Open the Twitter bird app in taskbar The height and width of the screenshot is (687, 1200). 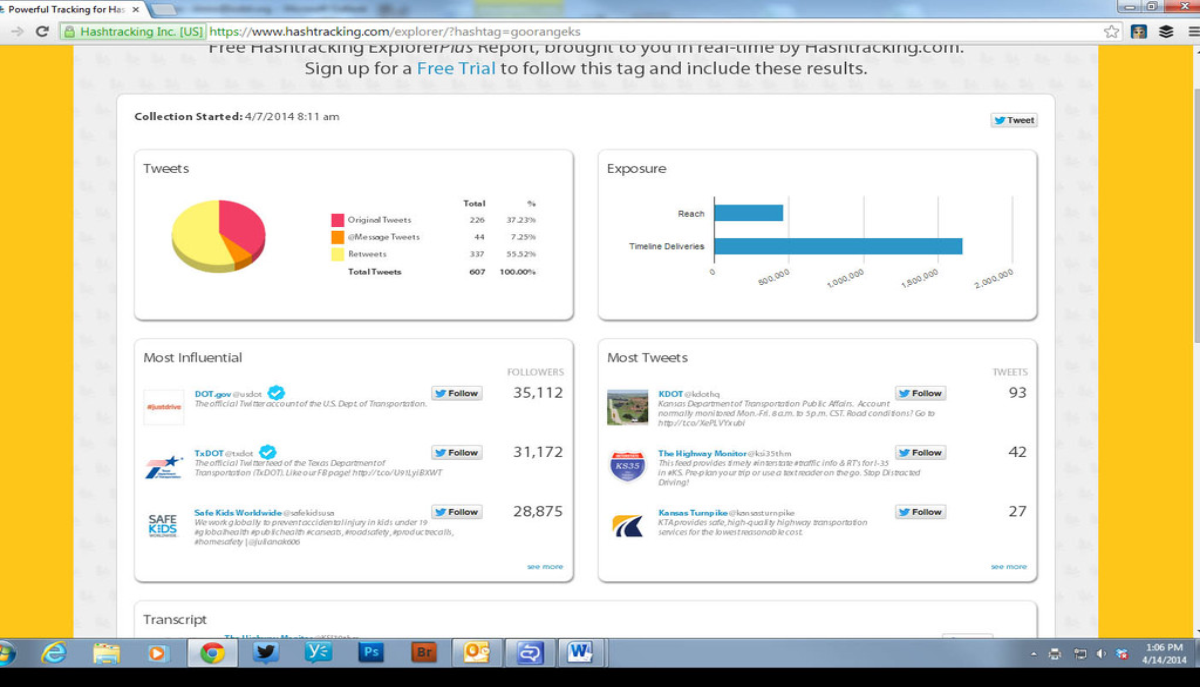265,653
